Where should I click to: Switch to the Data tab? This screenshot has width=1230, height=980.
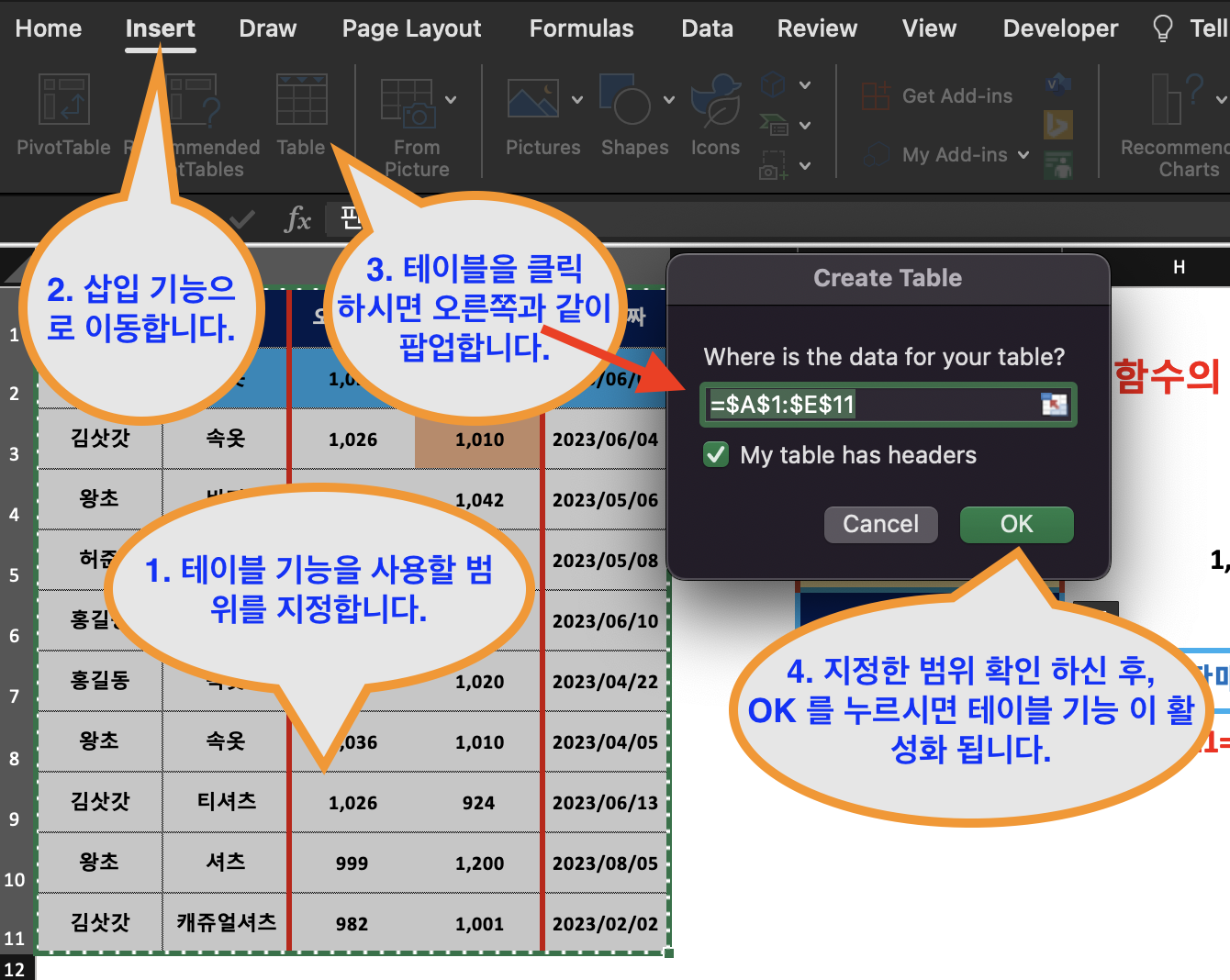pos(707,28)
